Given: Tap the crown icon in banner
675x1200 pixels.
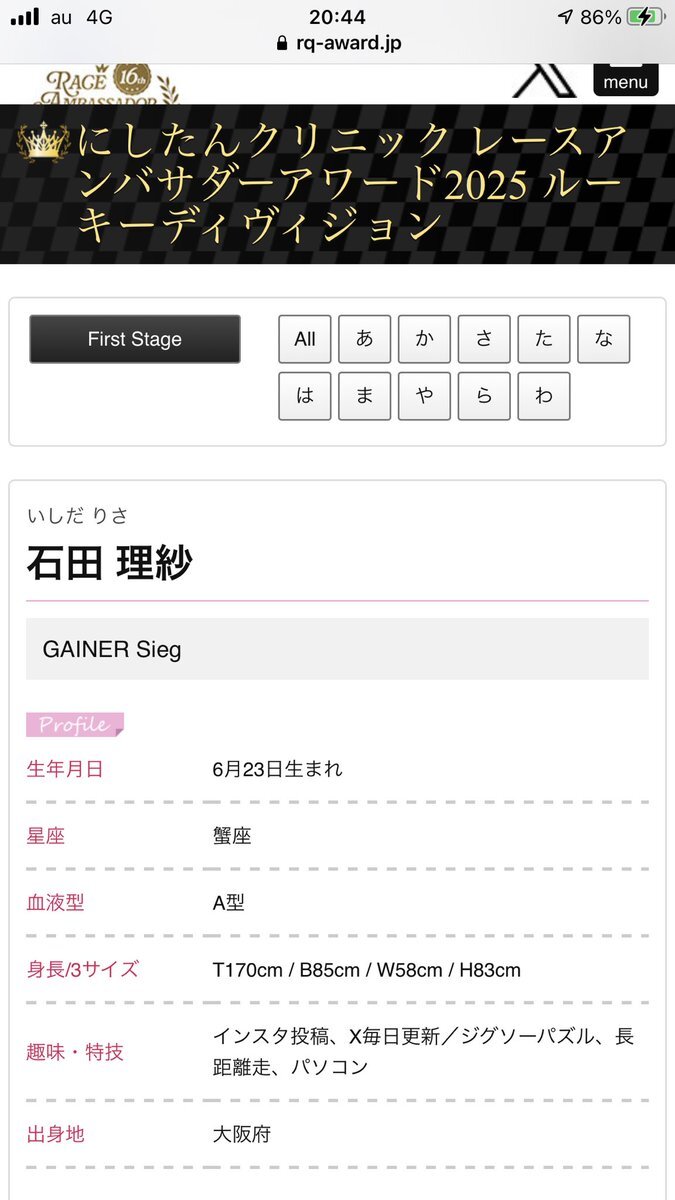Looking at the screenshot, I should 43,143.
